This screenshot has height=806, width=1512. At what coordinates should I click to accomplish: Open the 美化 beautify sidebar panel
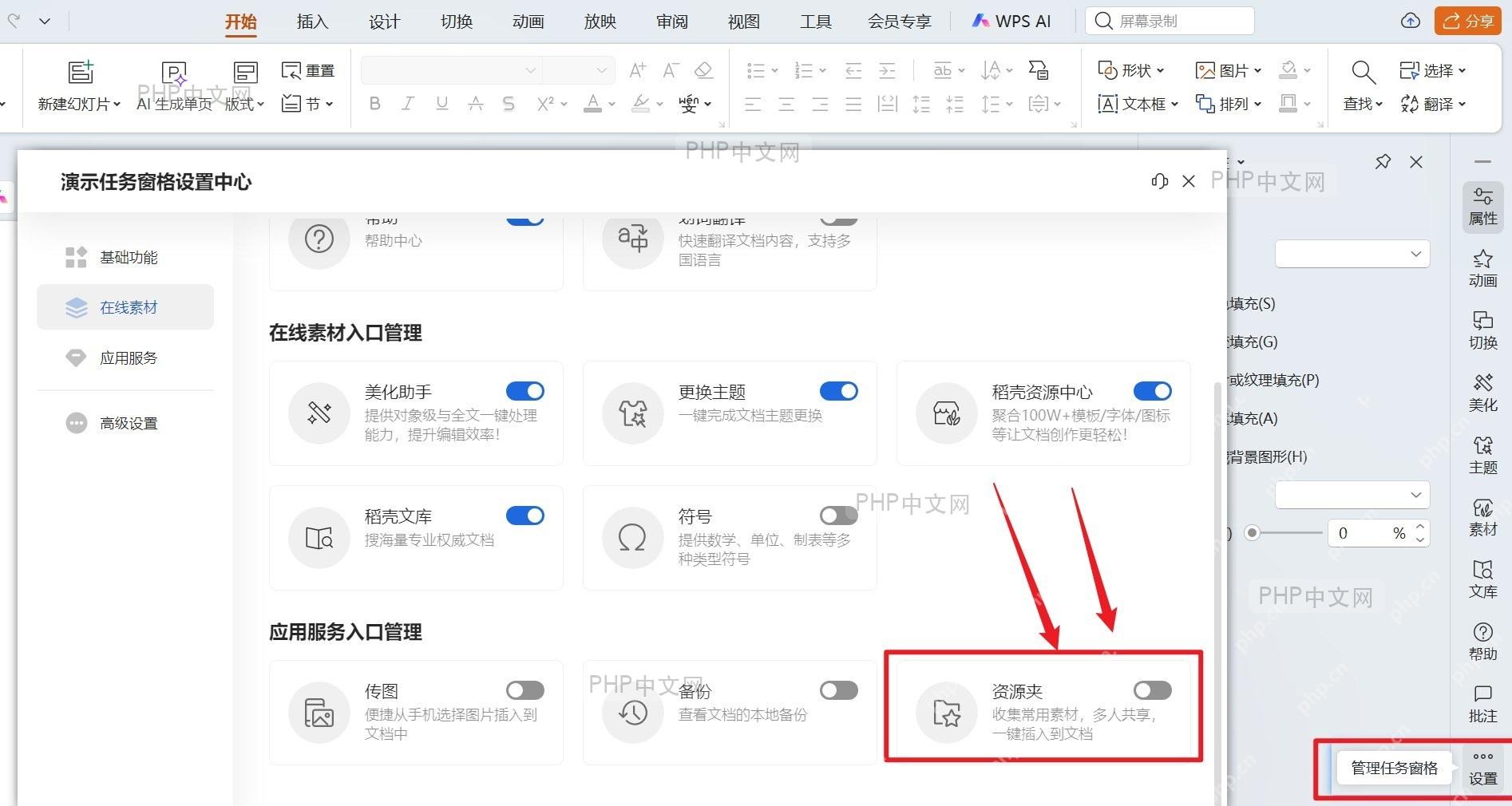[1482, 393]
